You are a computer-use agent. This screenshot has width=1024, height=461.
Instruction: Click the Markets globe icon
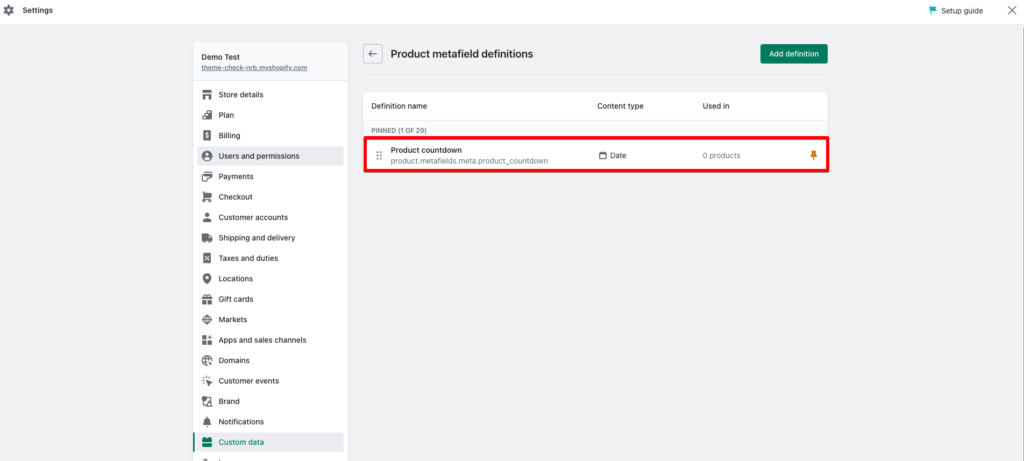[x=207, y=319]
